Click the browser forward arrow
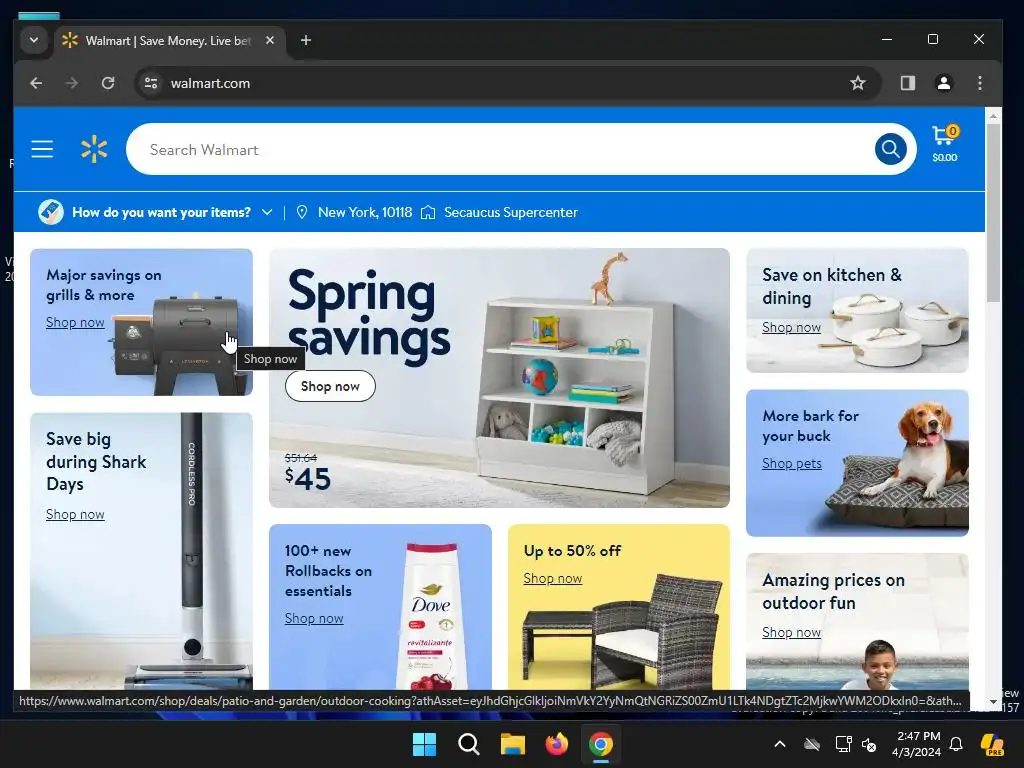1024x768 pixels. [x=72, y=83]
